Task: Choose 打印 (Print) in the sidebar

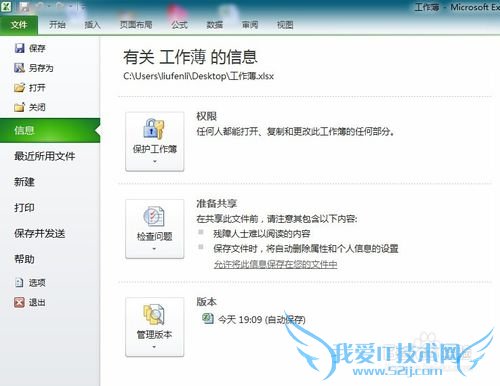Action: [24, 207]
